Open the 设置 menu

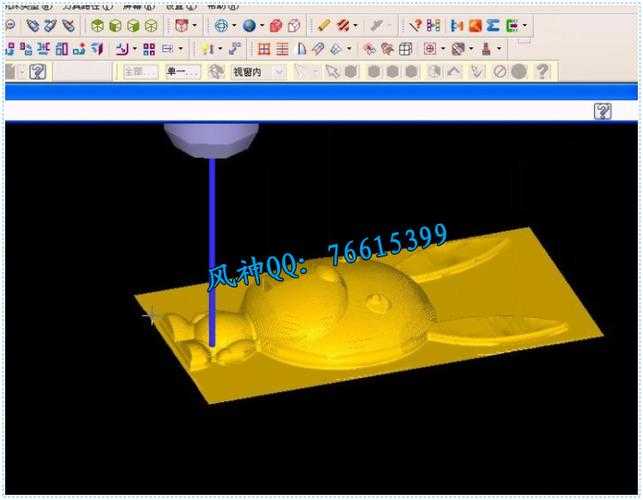(x=181, y=7)
